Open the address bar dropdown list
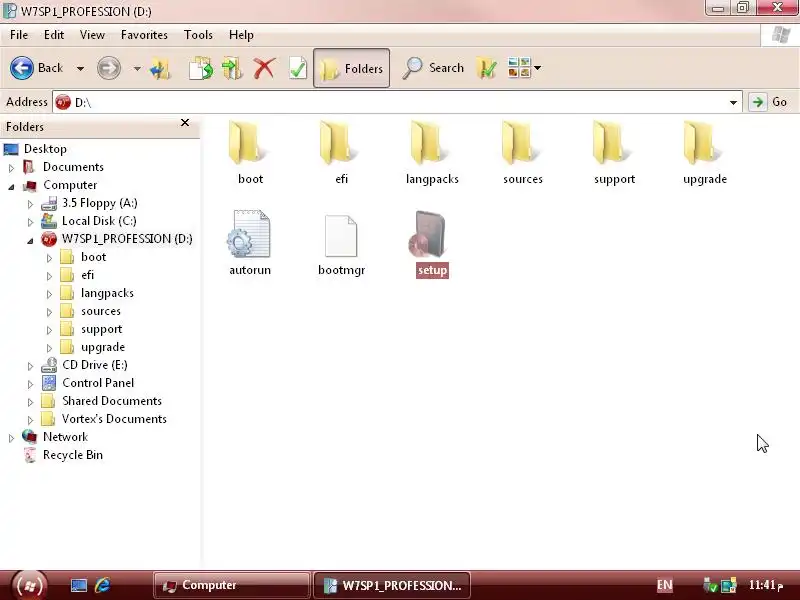The image size is (800, 600). [x=733, y=103]
